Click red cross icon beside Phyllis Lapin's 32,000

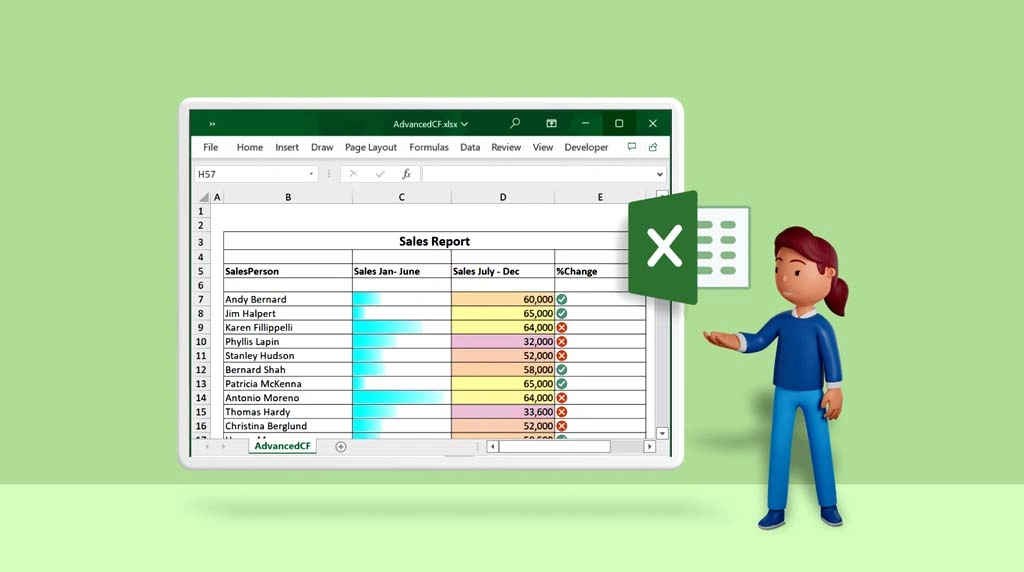562,342
